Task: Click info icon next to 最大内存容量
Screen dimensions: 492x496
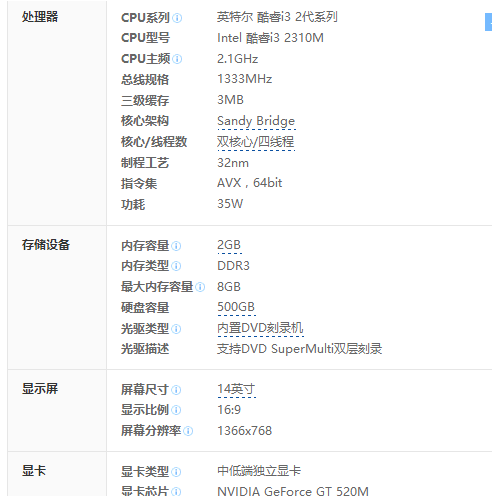Action: tap(200, 287)
